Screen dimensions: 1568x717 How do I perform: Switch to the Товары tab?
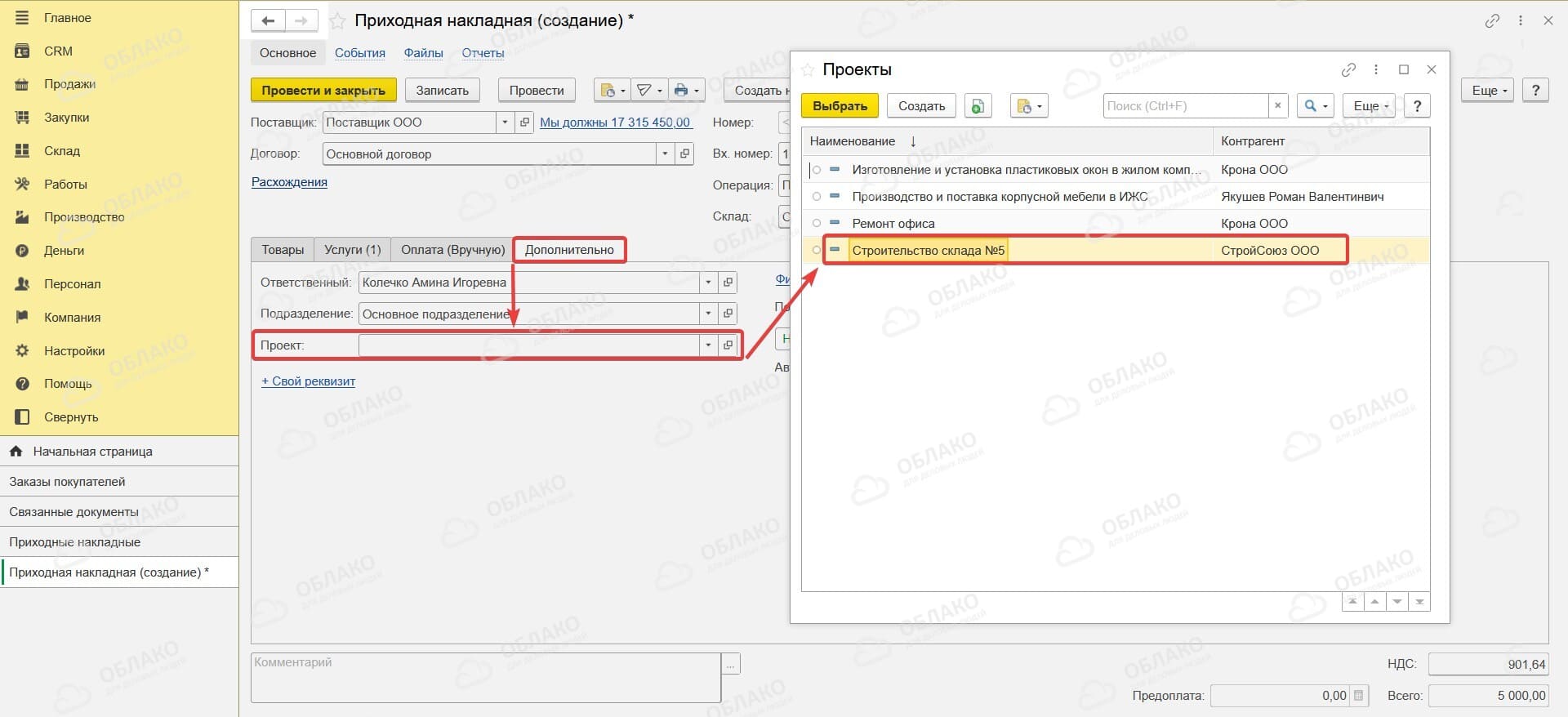coord(283,250)
